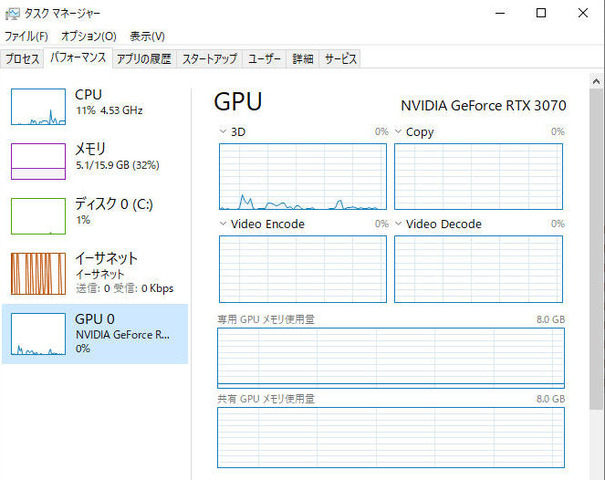
Task: Click the scrollbar up arrow
Action: 596,81
